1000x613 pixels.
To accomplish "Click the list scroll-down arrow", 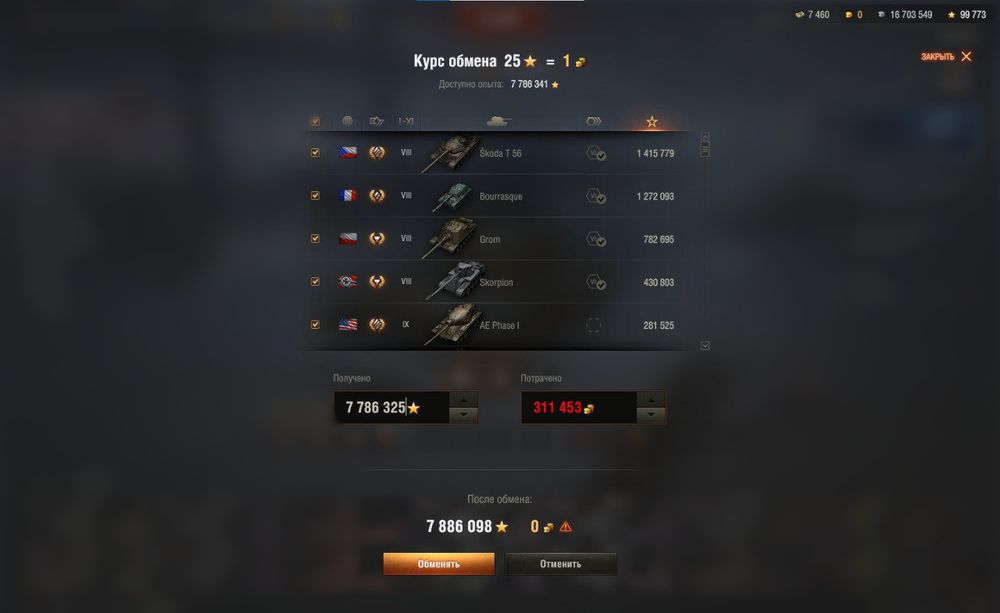I will [x=705, y=345].
